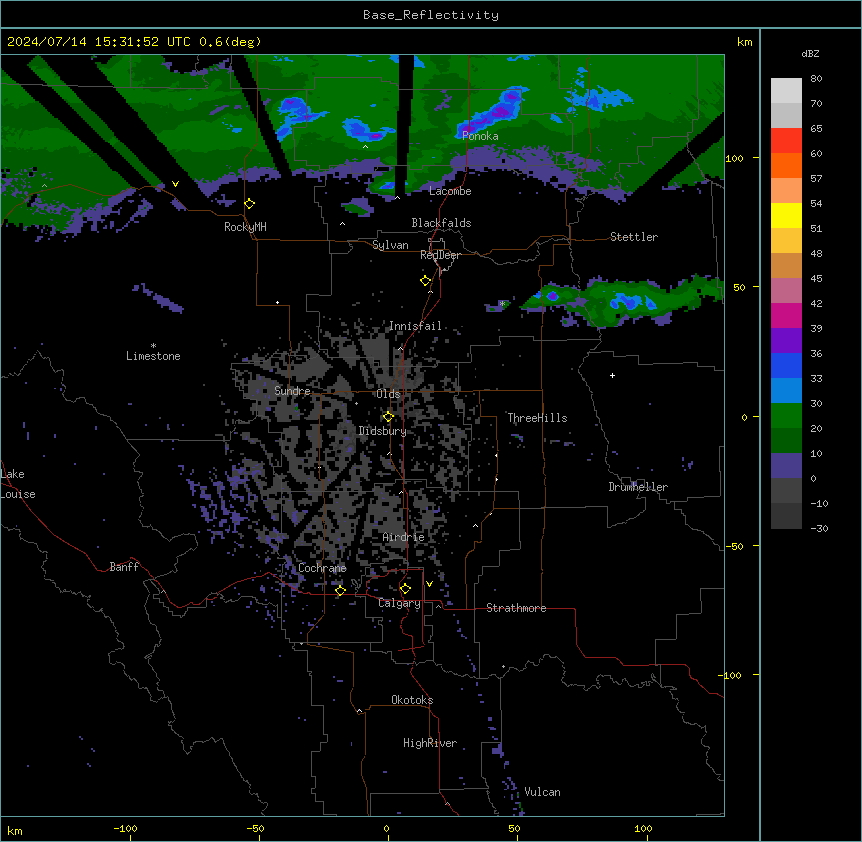The height and width of the screenshot is (842, 862).
Task: Click the red 60-65 dBZ legend swatch
Action: (x=786, y=140)
